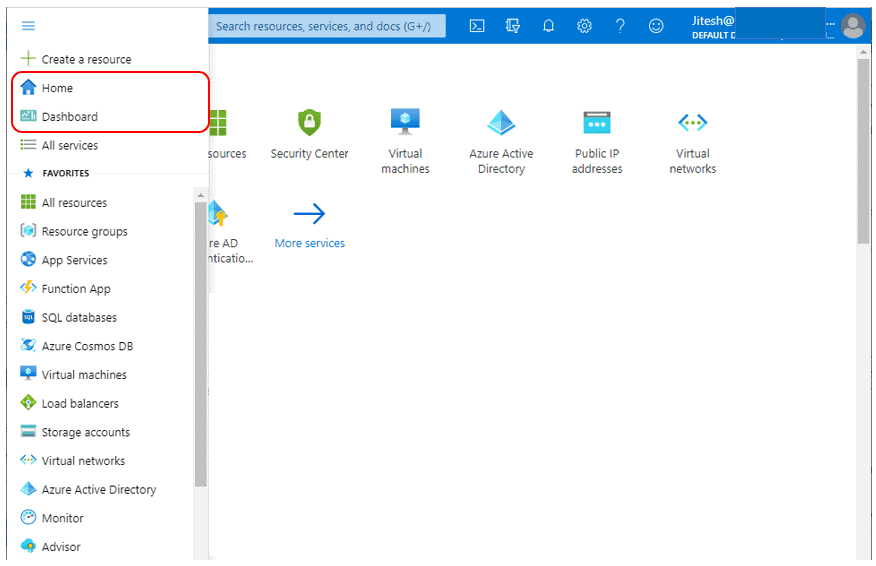Viewport: 876px width, 566px height.
Task: Click the Monitor label in favorites
Action: 63,518
